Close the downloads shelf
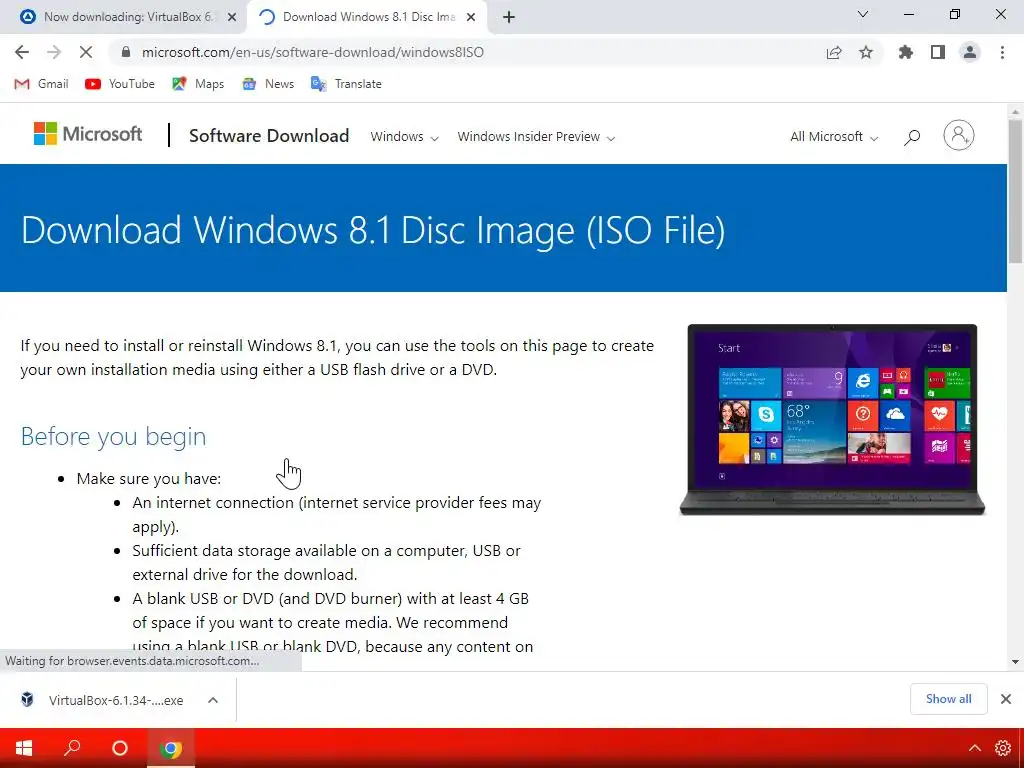1024x768 pixels. (x=1006, y=699)
